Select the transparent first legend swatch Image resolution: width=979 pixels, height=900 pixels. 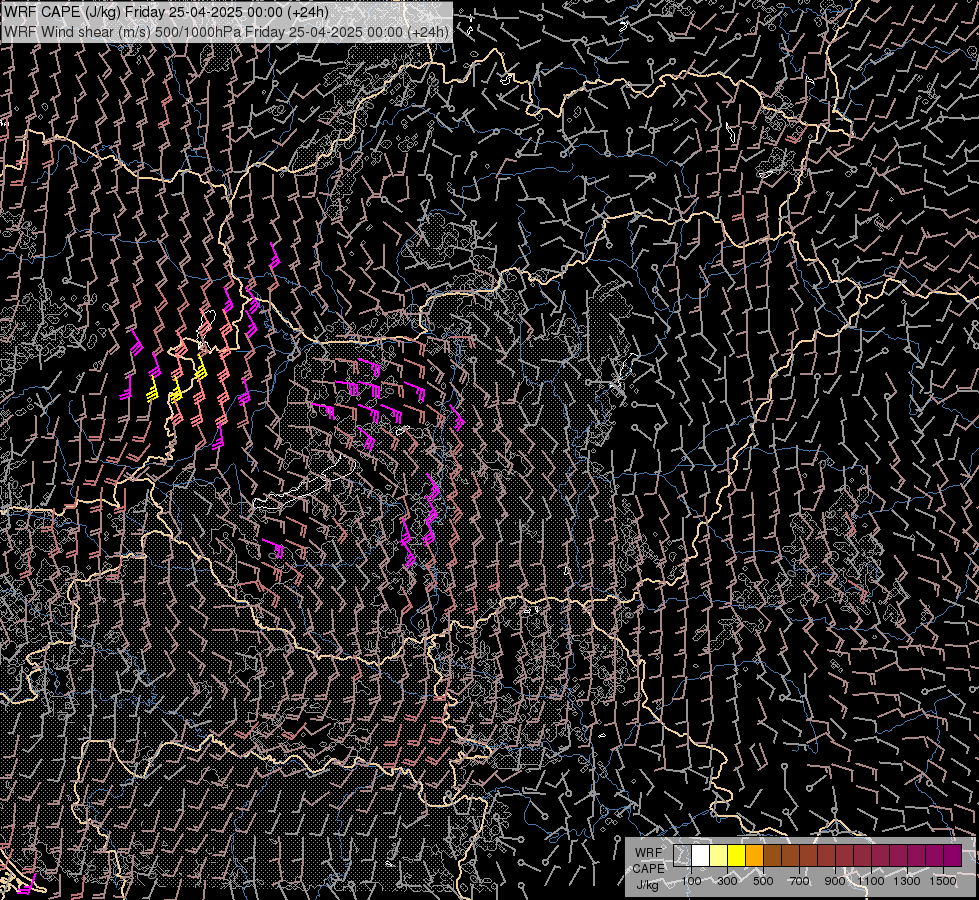tap(682, 855)
